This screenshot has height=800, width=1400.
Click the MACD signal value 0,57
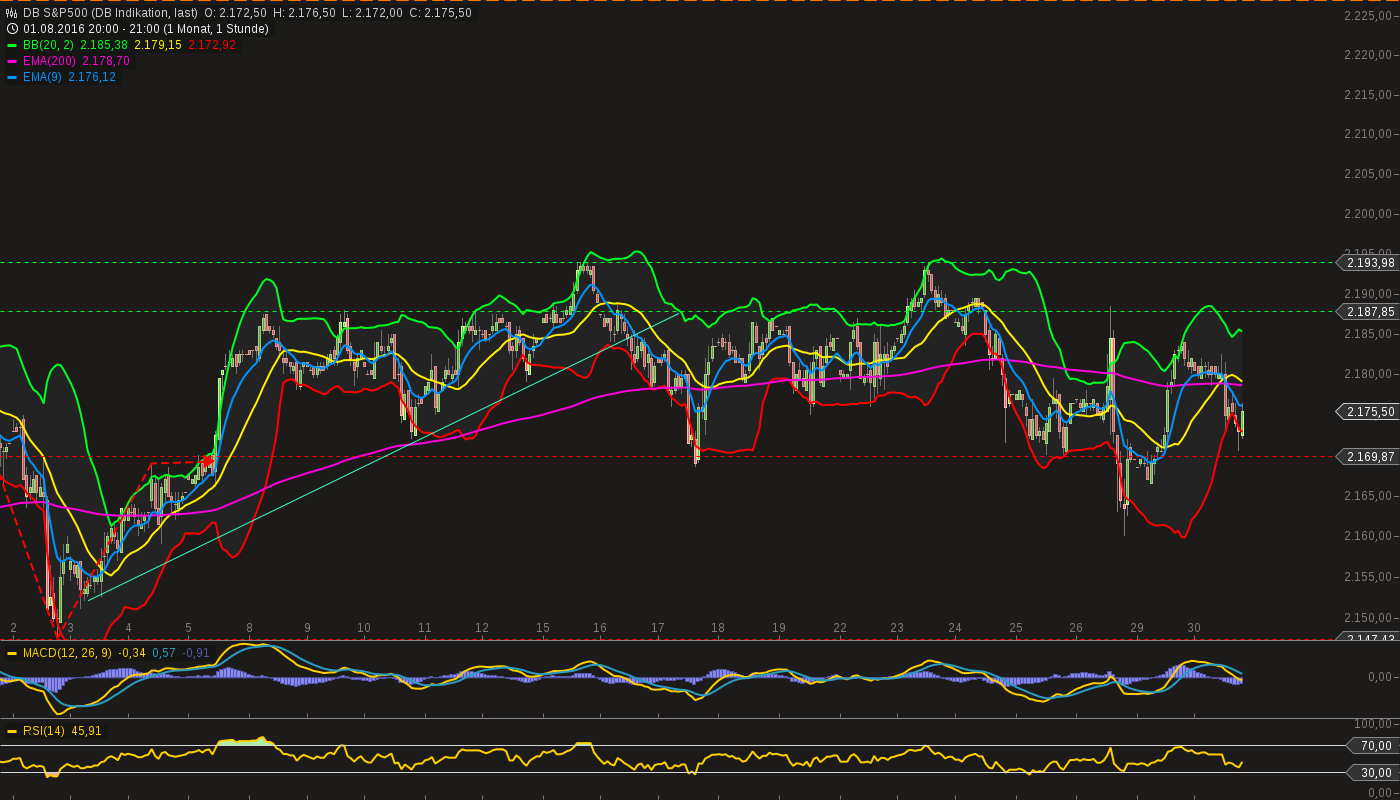pos(164,653)
